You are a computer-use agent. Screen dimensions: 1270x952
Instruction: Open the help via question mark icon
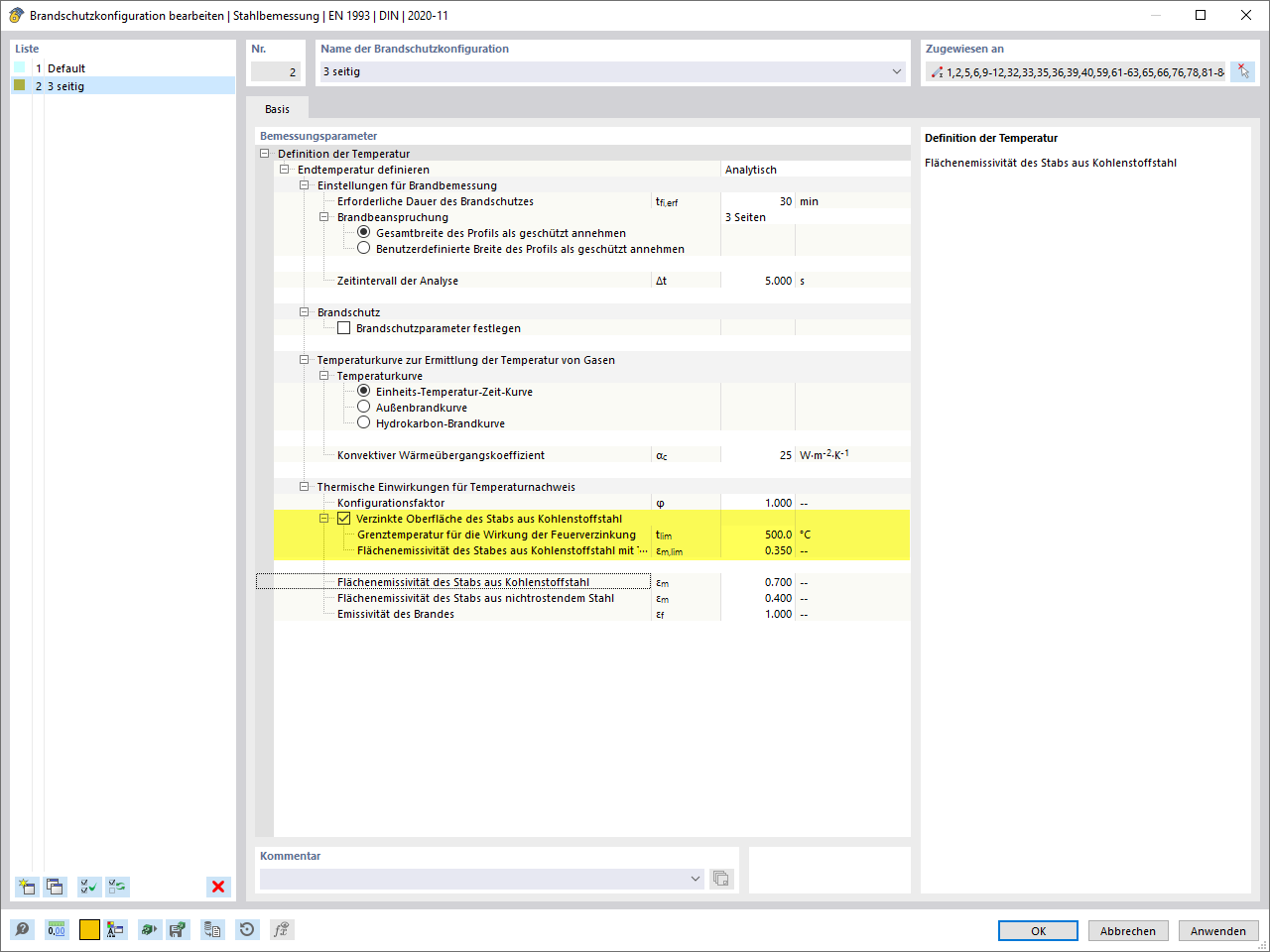pos(22,930)
